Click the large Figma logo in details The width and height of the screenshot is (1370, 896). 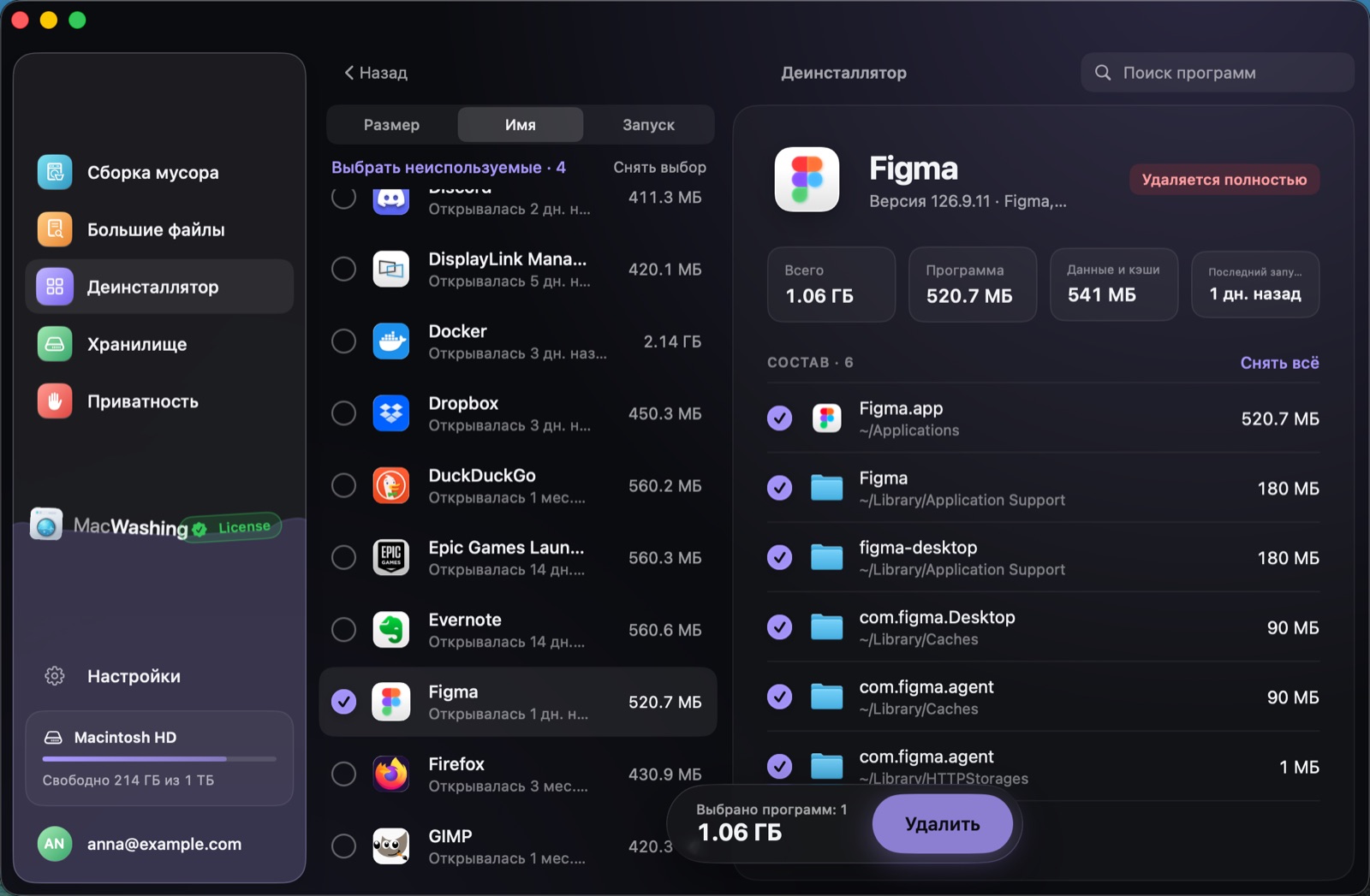point(807,179)
